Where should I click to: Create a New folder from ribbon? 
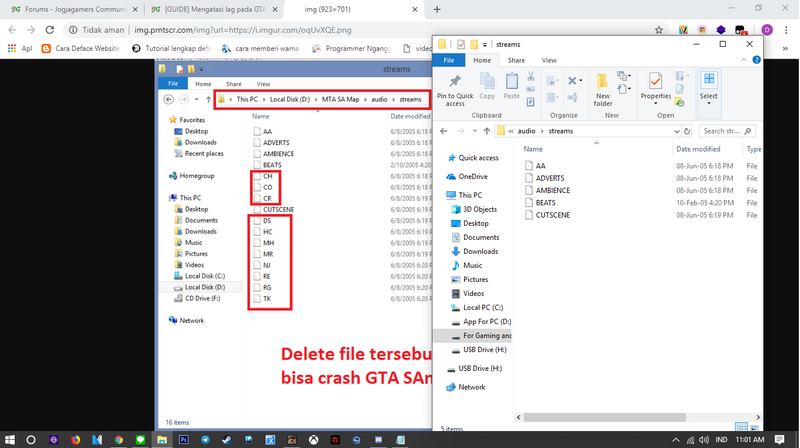603,89
